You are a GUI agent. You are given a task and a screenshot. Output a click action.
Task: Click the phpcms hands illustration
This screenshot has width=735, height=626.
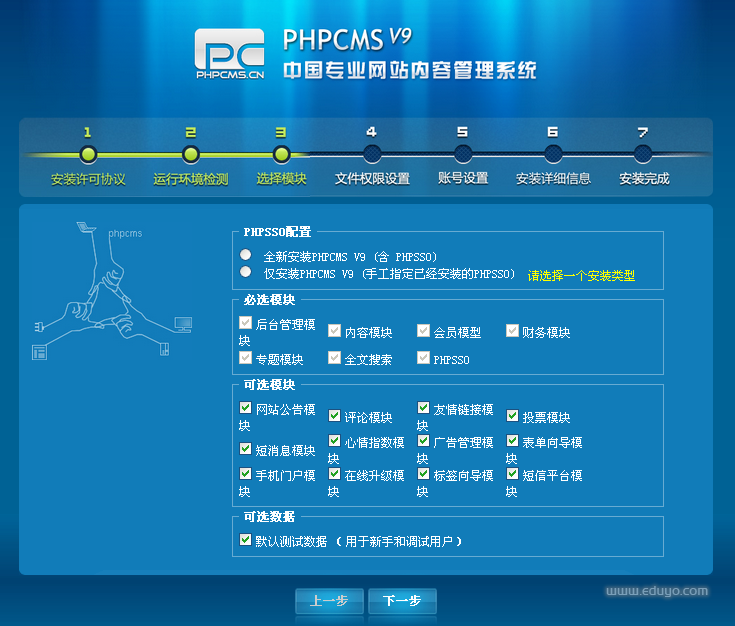coord(112,291)
